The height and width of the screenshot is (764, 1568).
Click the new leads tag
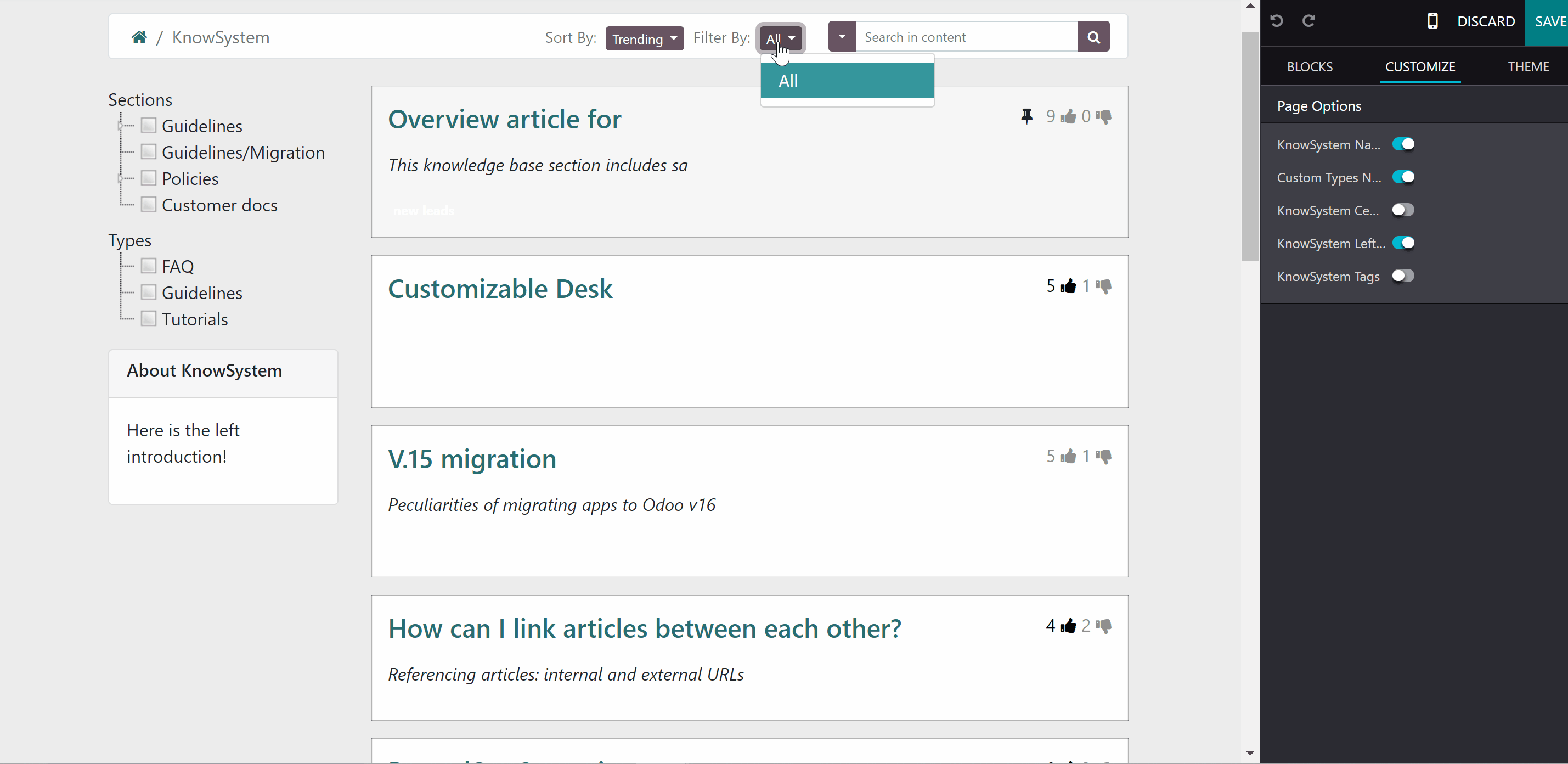click(x=424, y=211)
